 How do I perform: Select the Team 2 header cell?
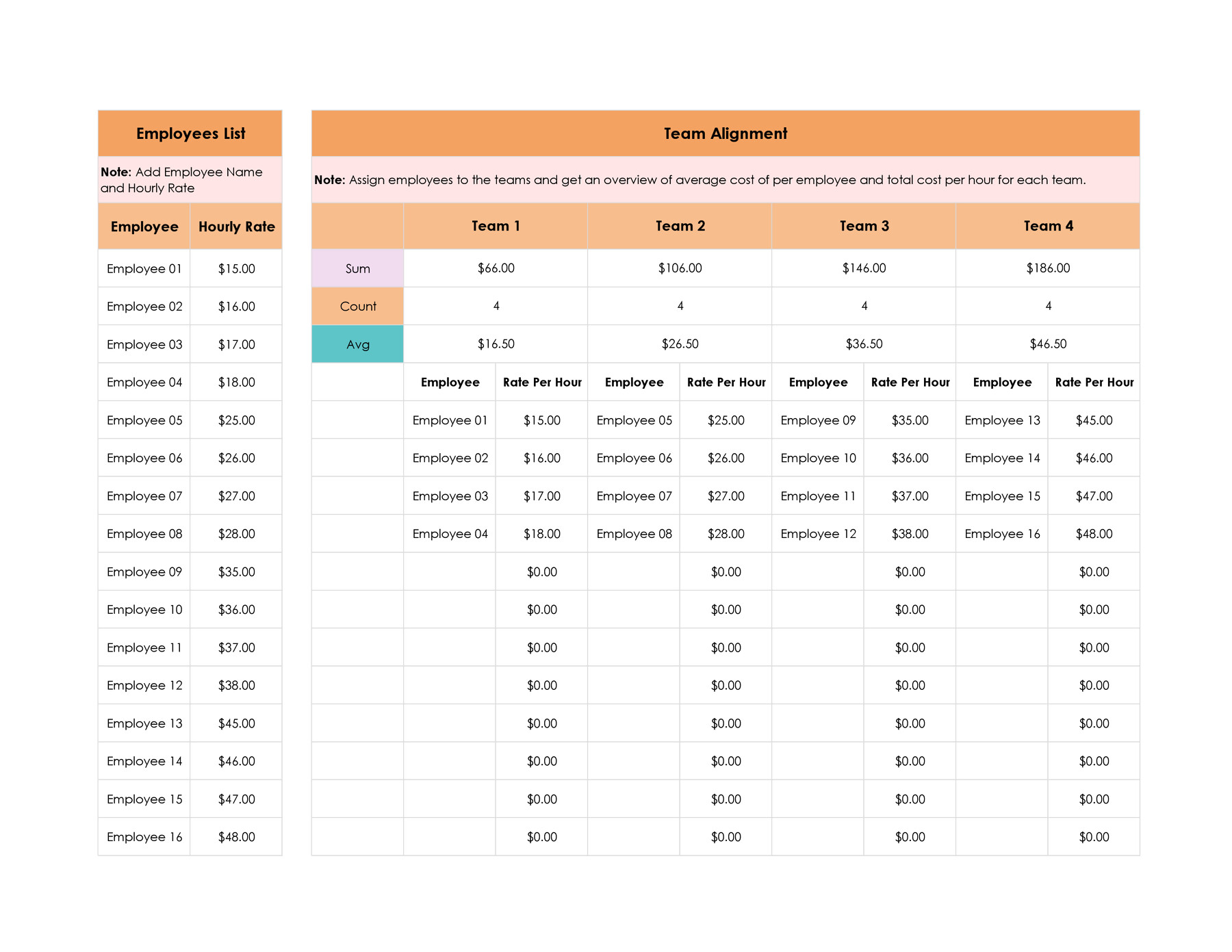(680, 226)
